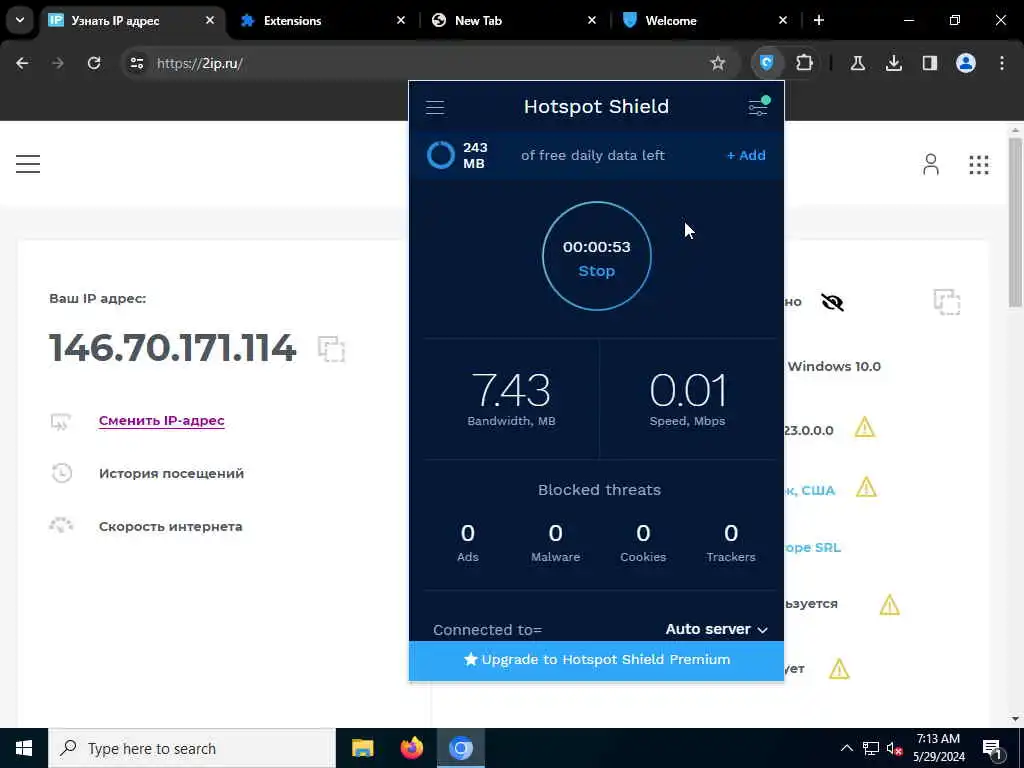Launch Firefox from the taskbar
Image resolution: width=1024 pixels, height=768 pixels.
(x=411, y=748)
